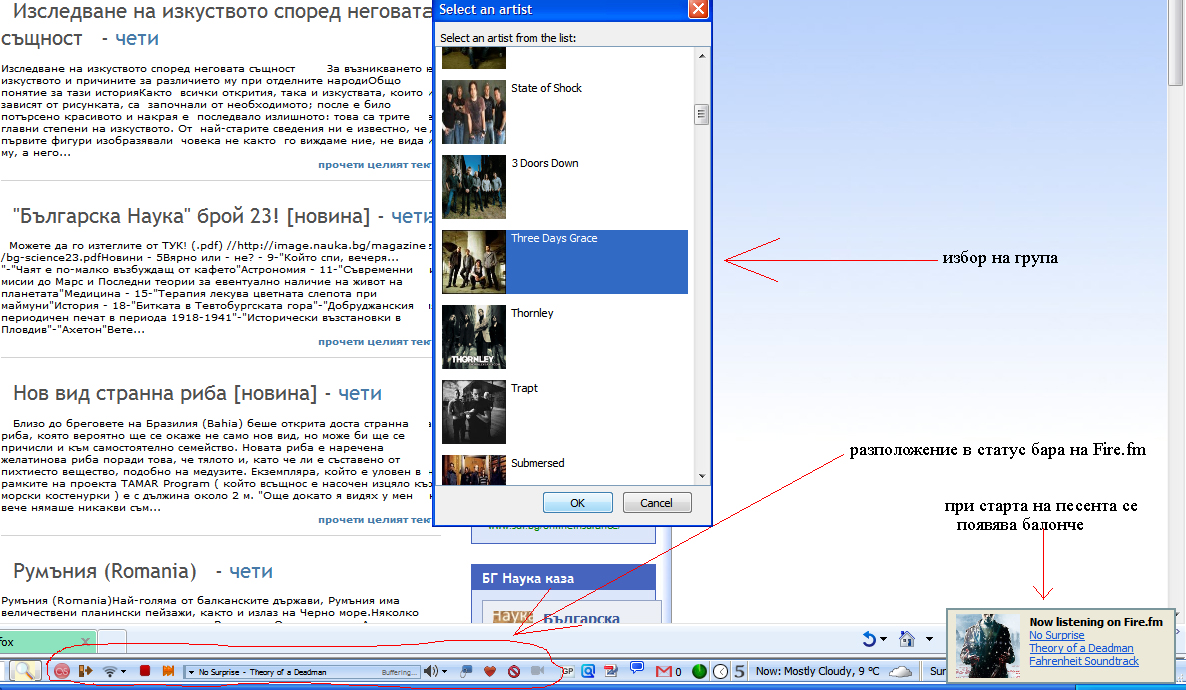This screenshot has width=1186, height=690.
Task: Click the Three Days Grace band photo
Action: coord(473,262)
